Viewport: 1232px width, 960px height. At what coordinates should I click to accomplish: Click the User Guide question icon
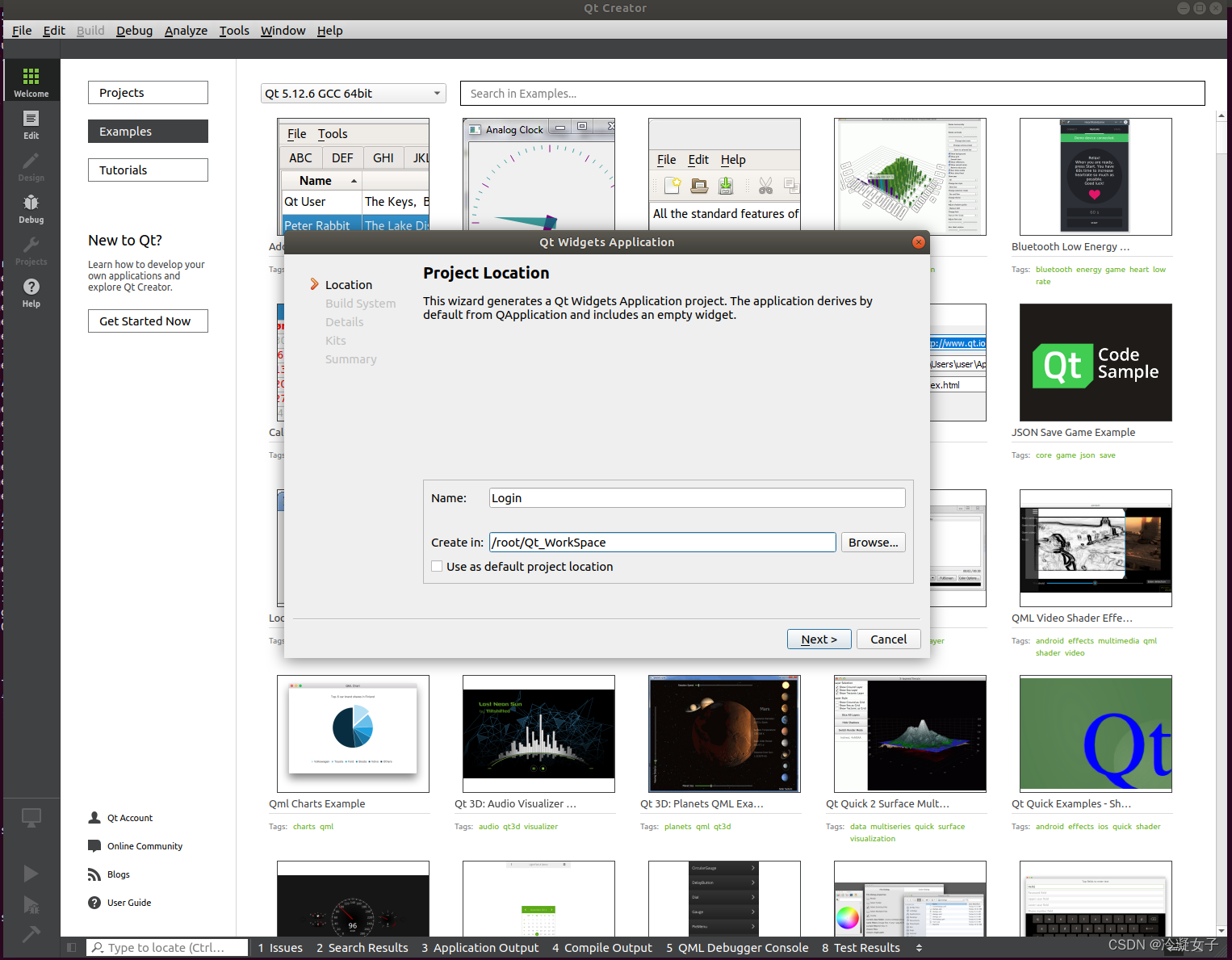point(94,903)
